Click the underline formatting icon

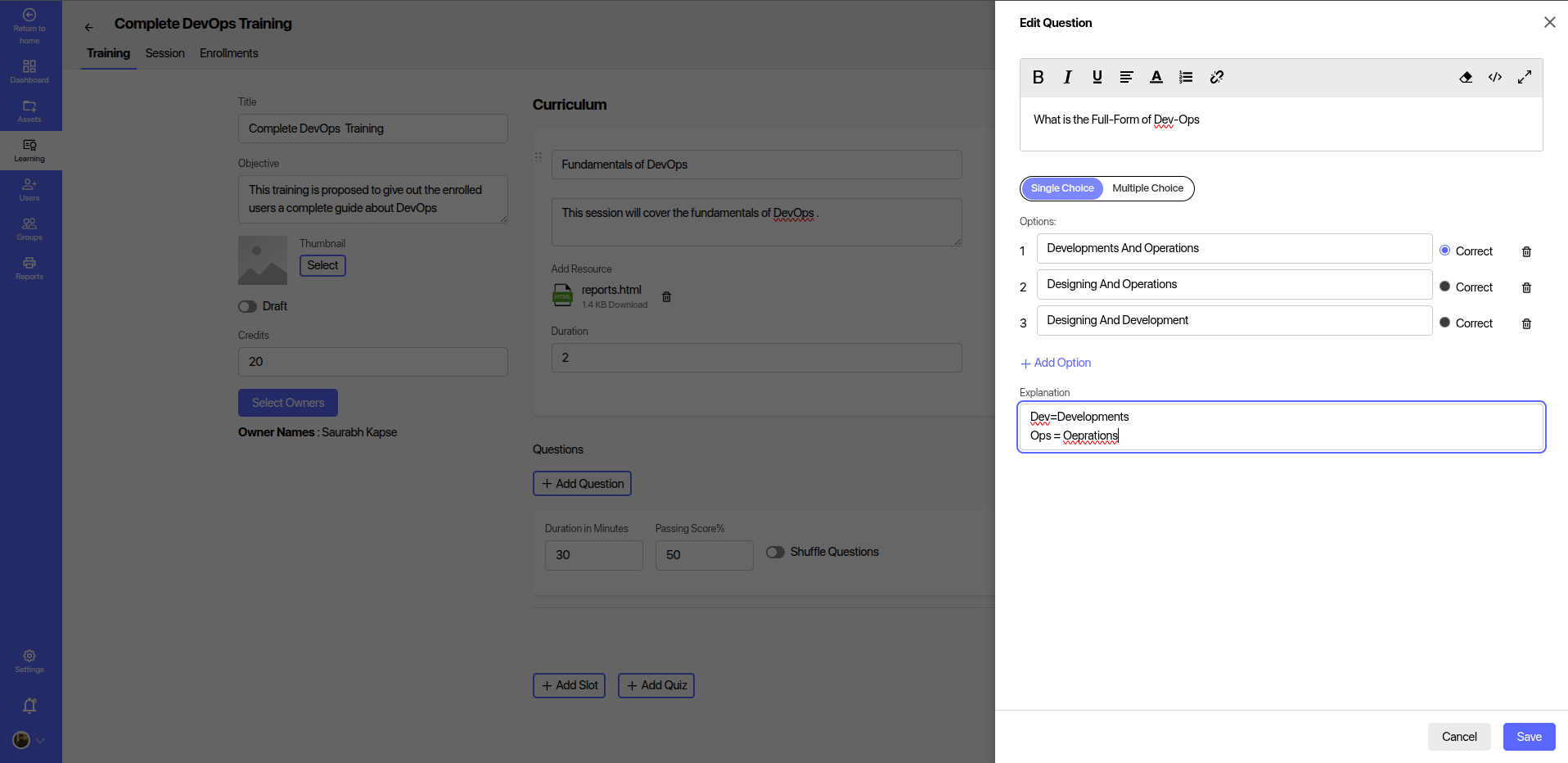tap(1097, 77)
